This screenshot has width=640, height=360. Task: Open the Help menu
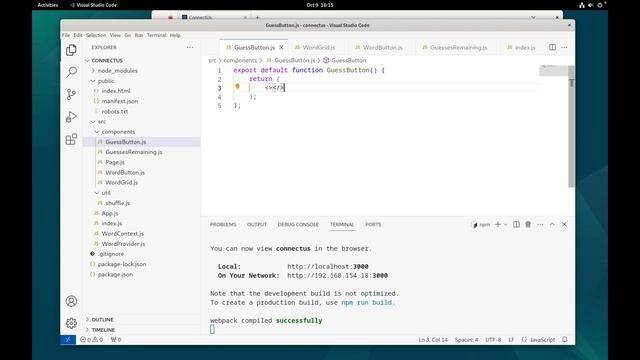175,36
